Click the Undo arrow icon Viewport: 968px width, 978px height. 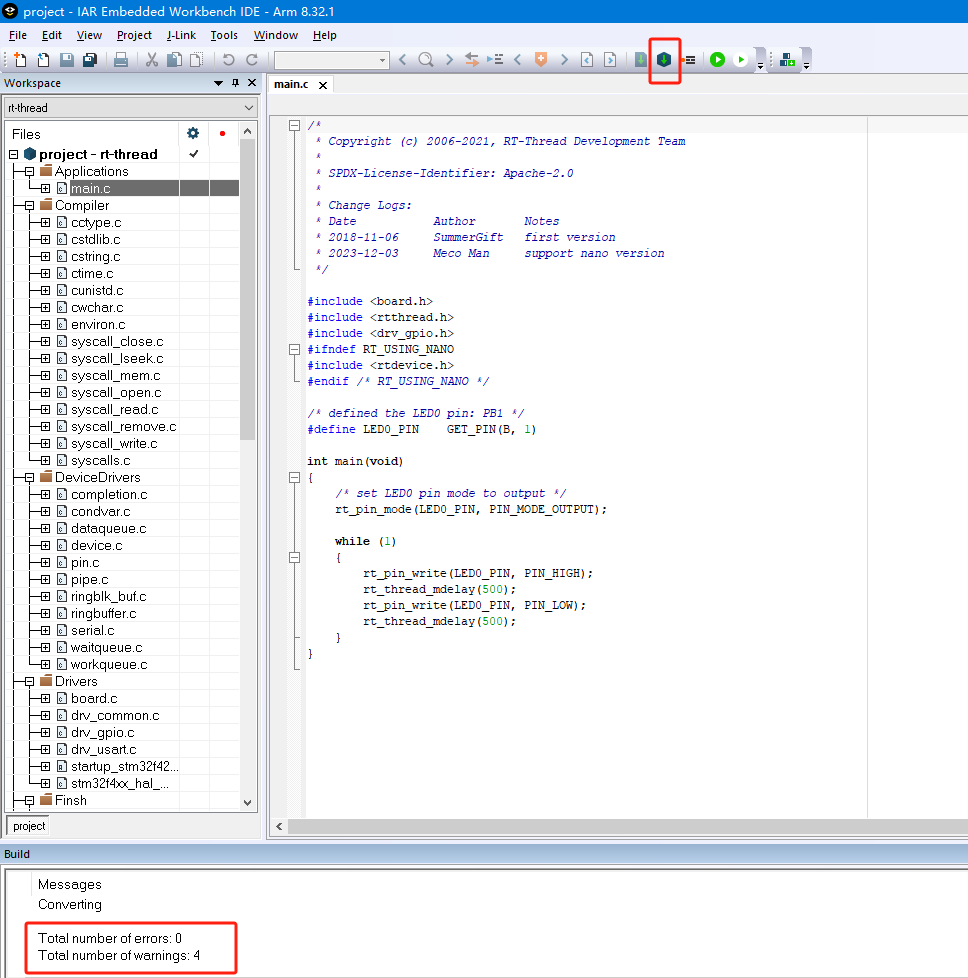[x=228, y=60]
